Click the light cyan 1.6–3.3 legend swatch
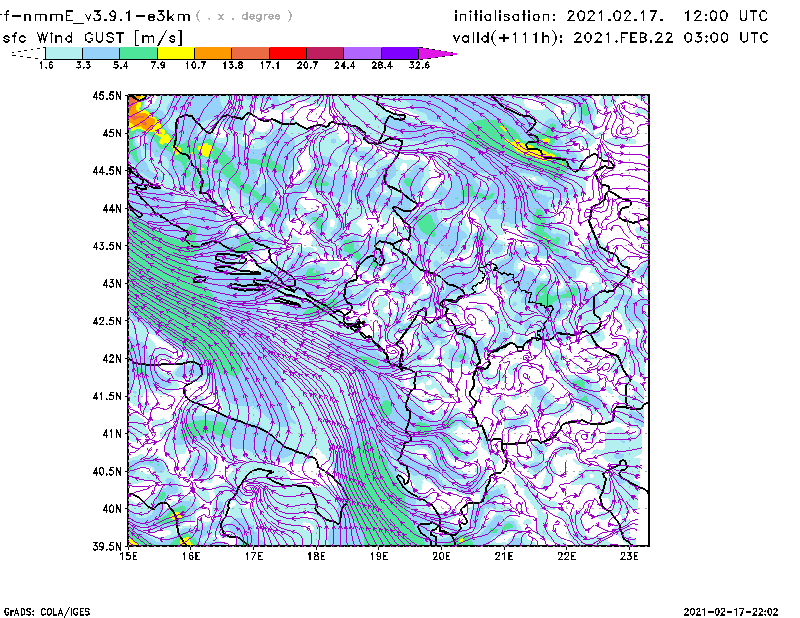800x618 pixels. 64,53
